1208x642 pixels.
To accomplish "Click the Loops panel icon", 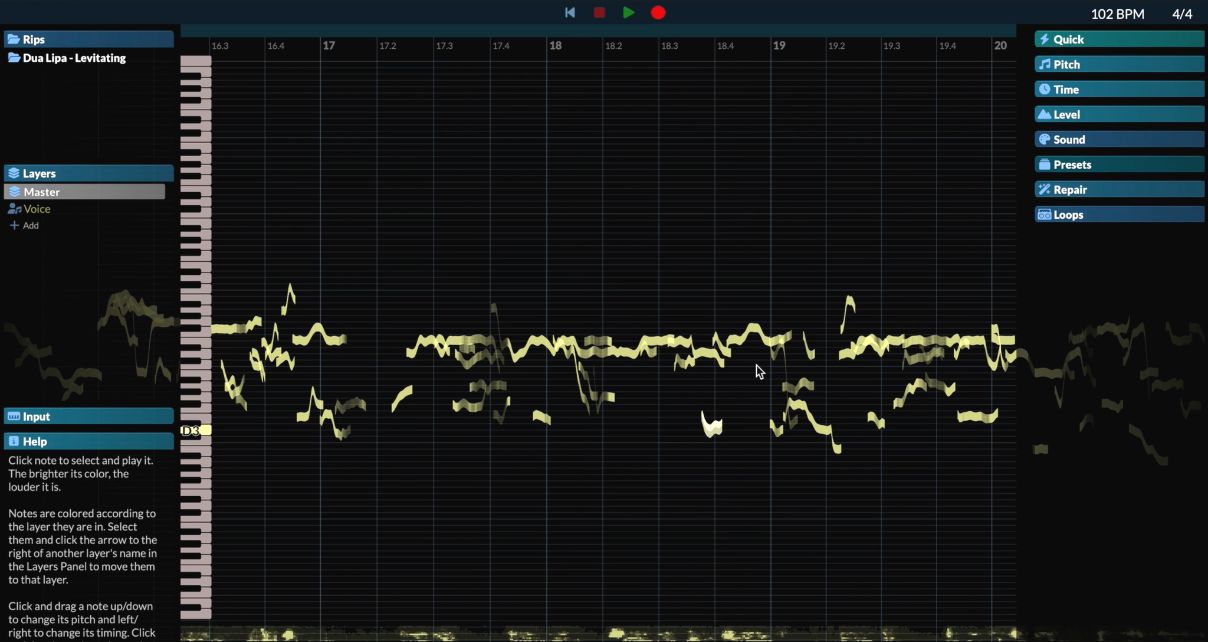I will (1044, 215).
